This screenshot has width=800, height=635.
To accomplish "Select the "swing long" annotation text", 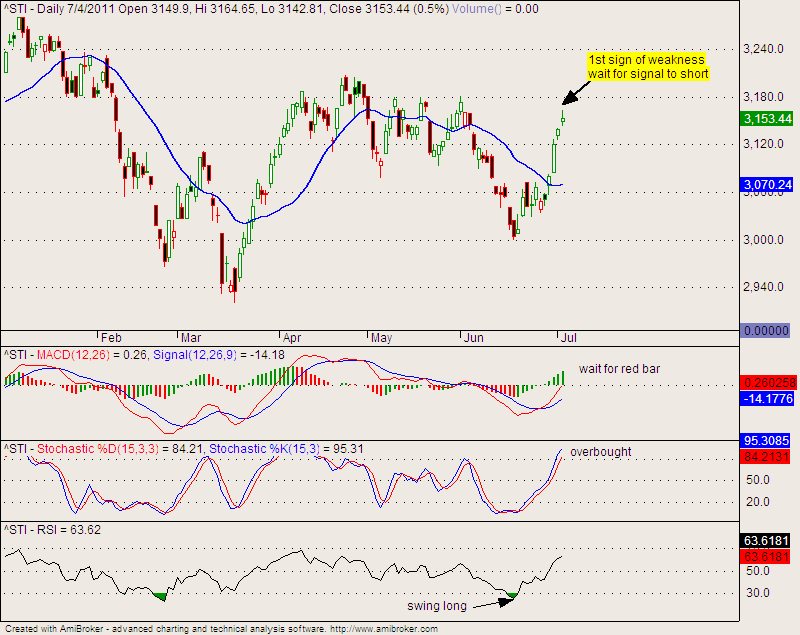I will point(437,606).
